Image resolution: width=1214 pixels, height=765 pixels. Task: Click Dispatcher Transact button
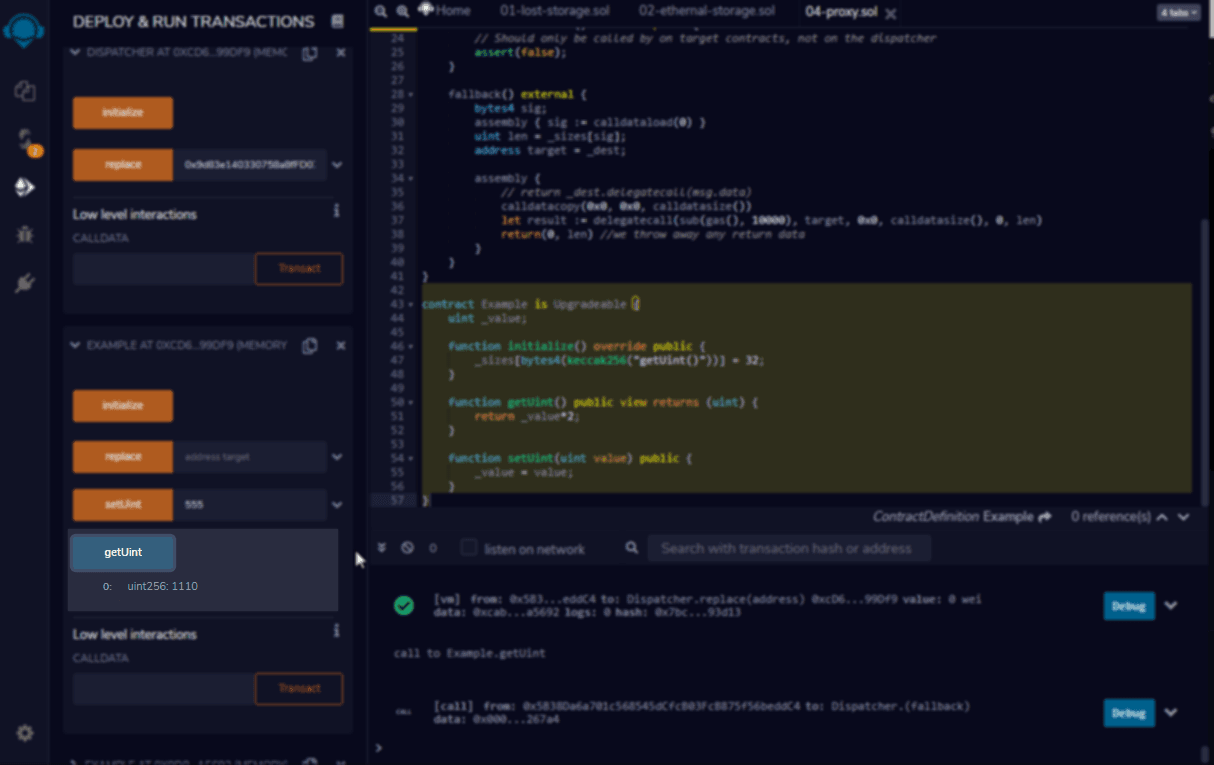coord(299,269)
